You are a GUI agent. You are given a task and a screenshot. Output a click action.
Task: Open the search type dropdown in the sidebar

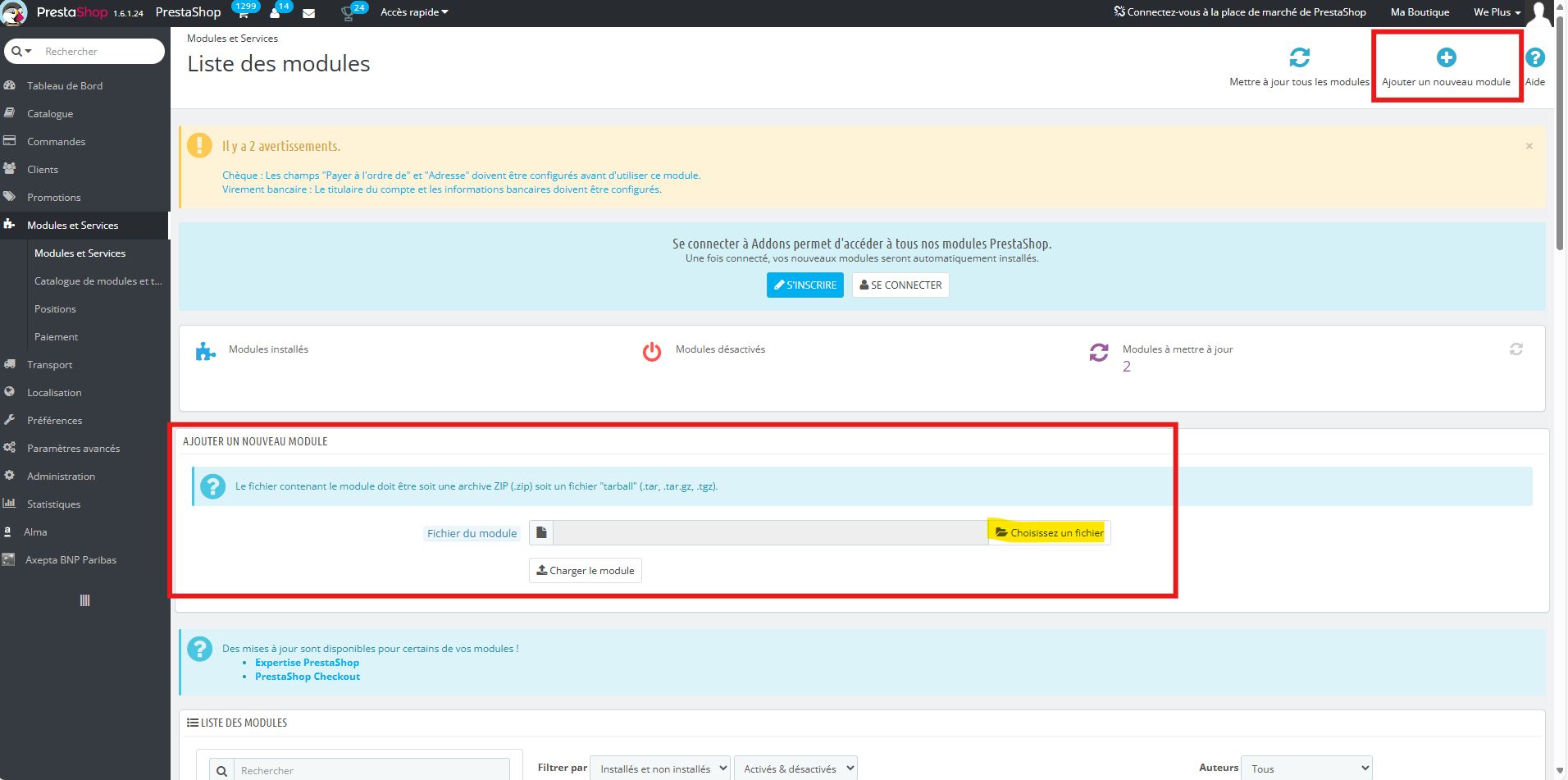tap(21, 51)
